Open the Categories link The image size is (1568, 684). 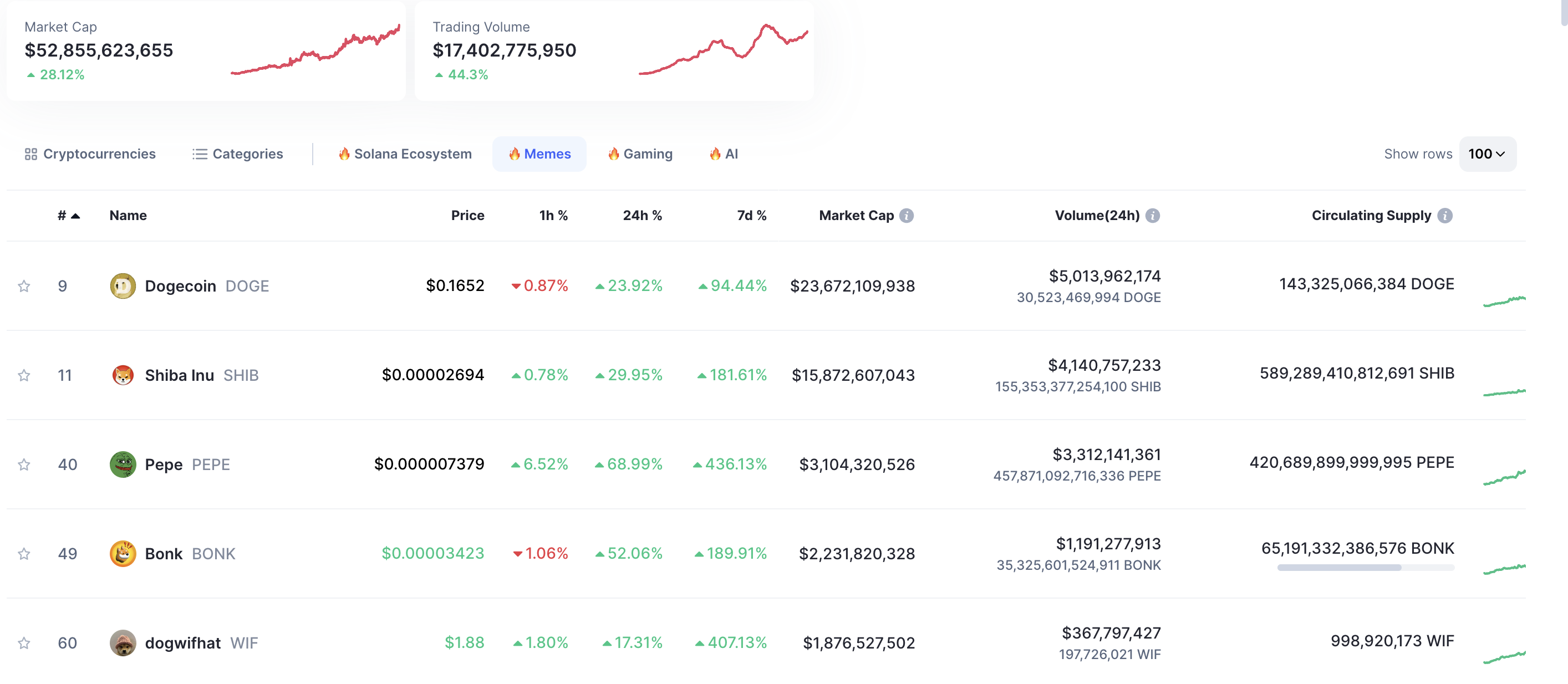[237, 154]
